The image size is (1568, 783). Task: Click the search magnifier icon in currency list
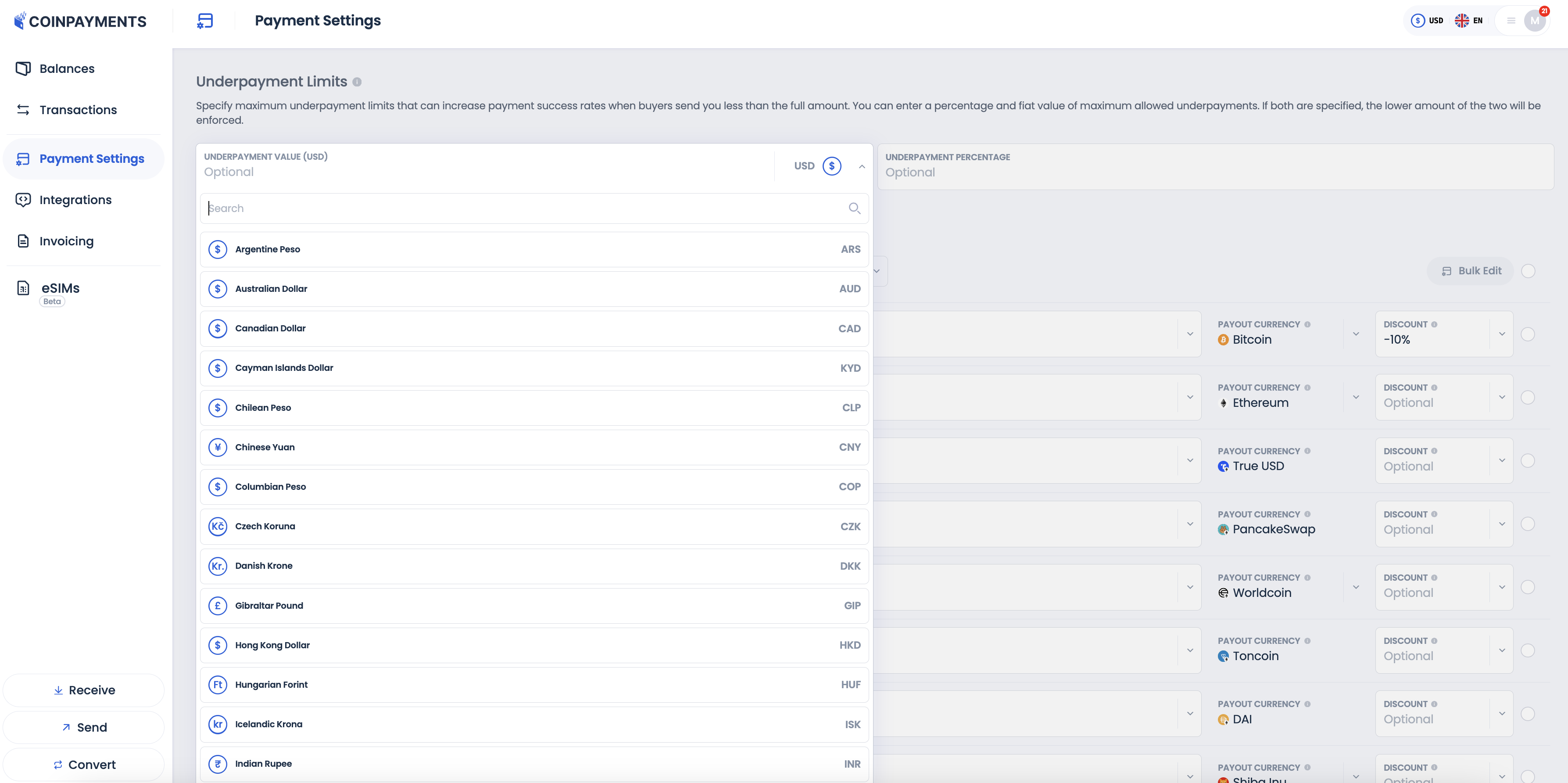pos(854,208)
